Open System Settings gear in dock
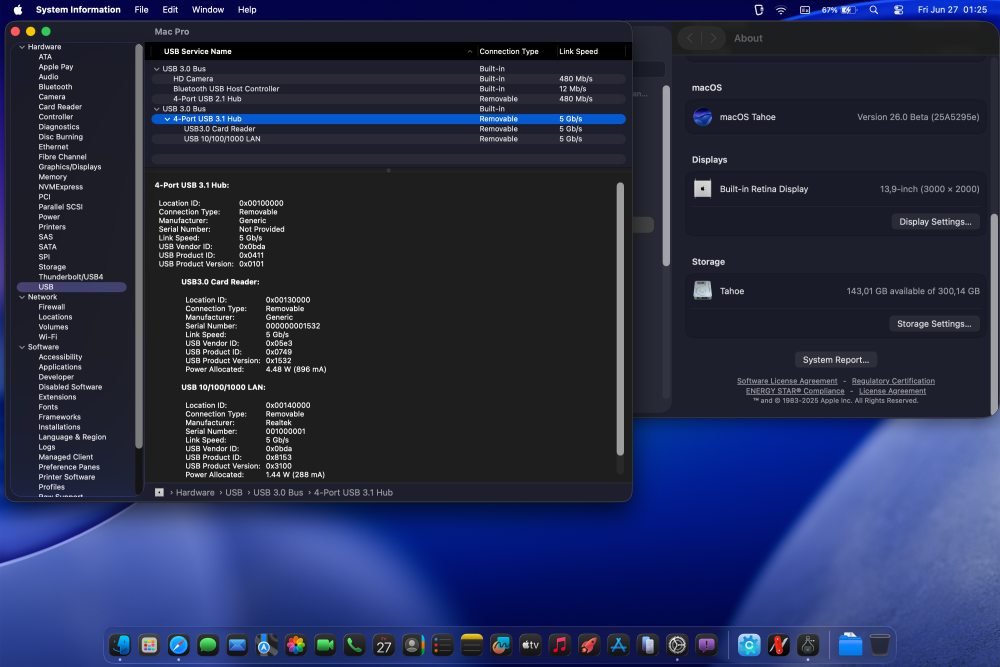1000x667 pixels. point(677,645)
